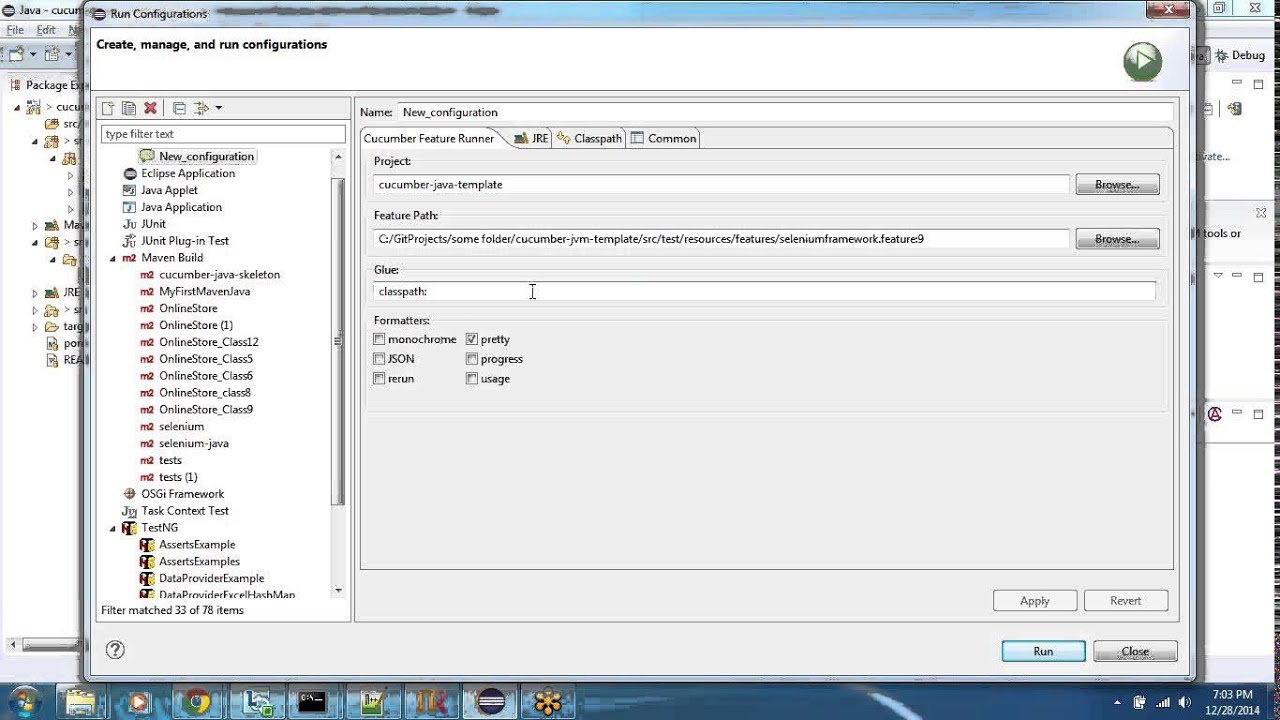The height and width of the screenshot is (720, 1280).
Task: Click the duplicate configuration icon
Action: pyautogui.click(x=129, y=108)
